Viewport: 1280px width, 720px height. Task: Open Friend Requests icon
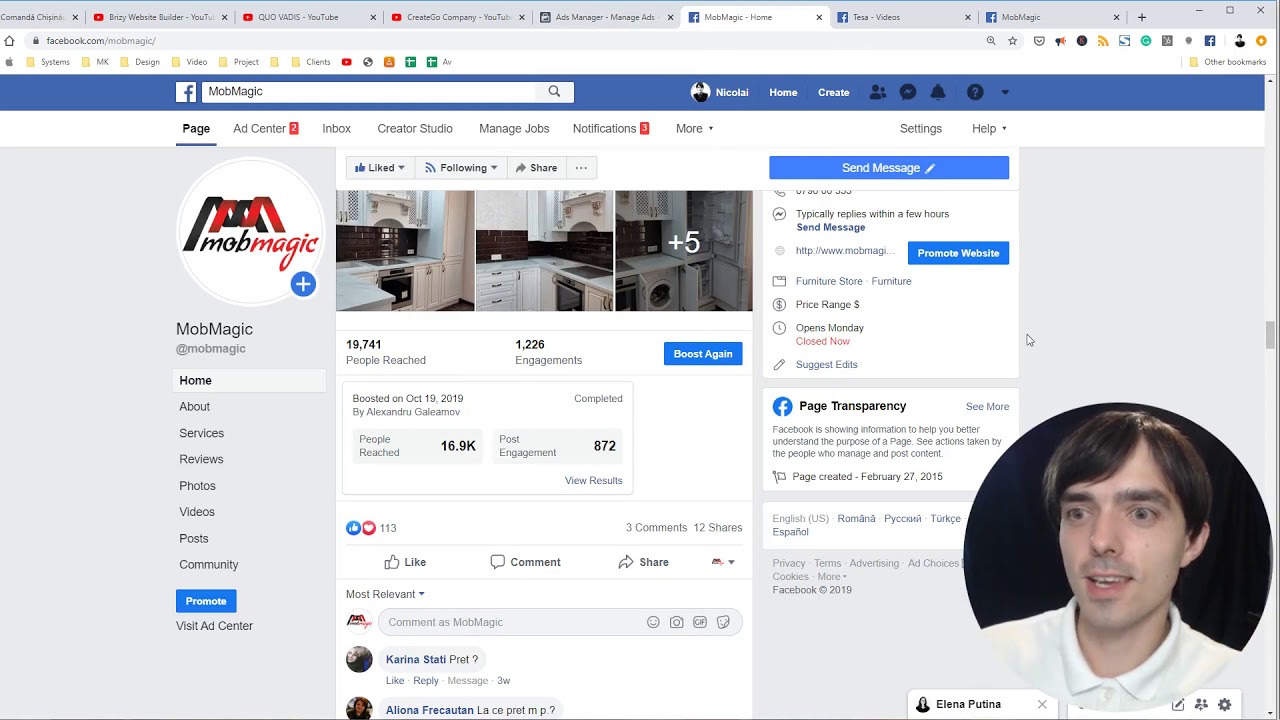point(878,92)
